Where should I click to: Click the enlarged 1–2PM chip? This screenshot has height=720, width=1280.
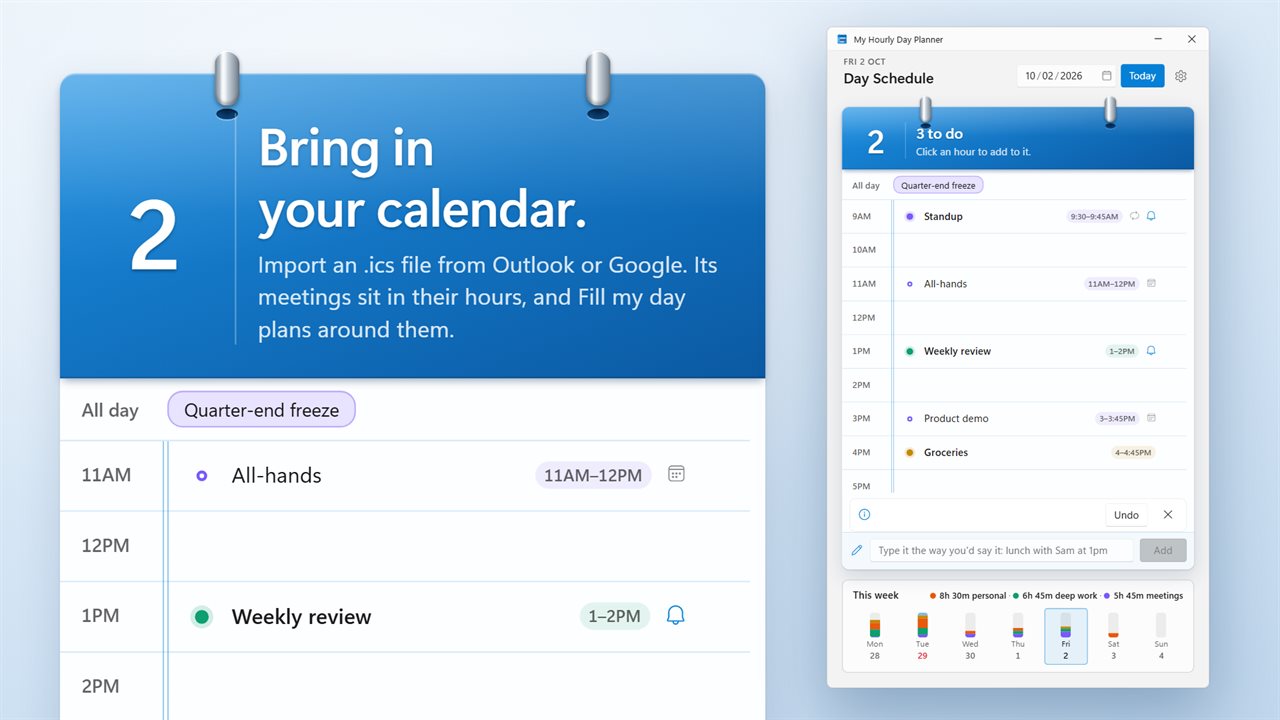[615, 616]
